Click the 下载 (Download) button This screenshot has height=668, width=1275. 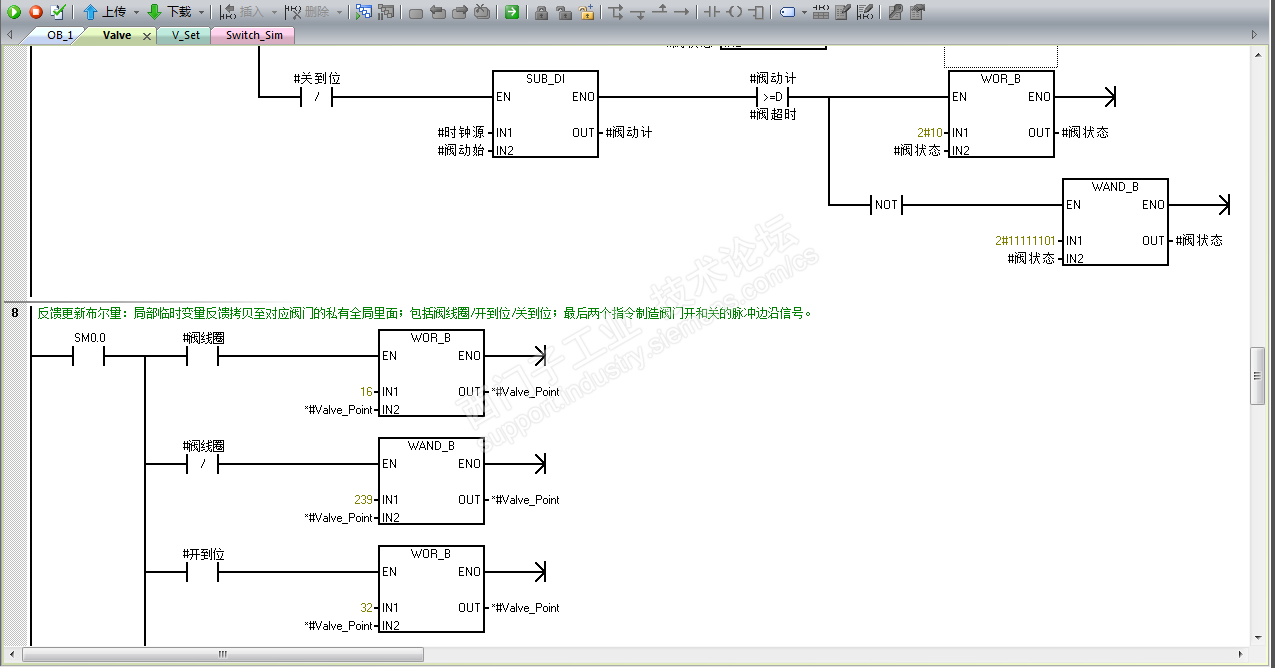[x=168, y=12]
